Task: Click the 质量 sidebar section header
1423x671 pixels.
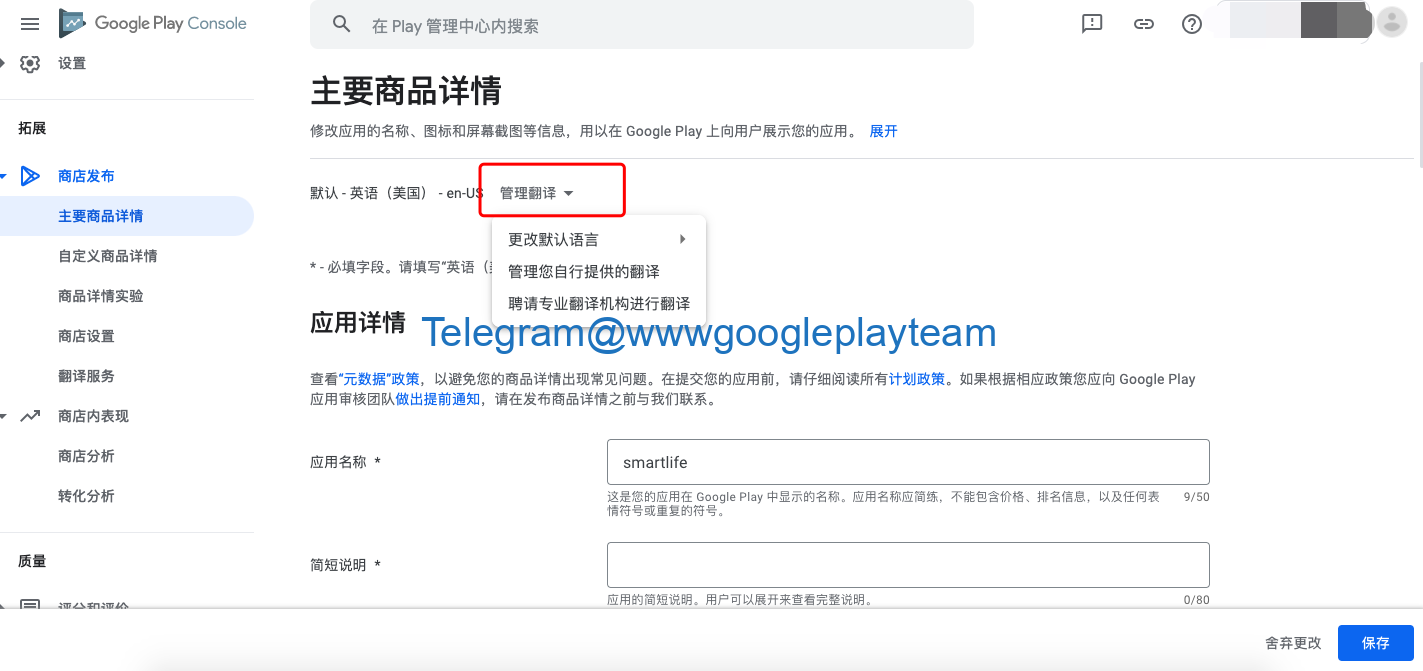Action: pyautogui.click(x=32, y=561)
